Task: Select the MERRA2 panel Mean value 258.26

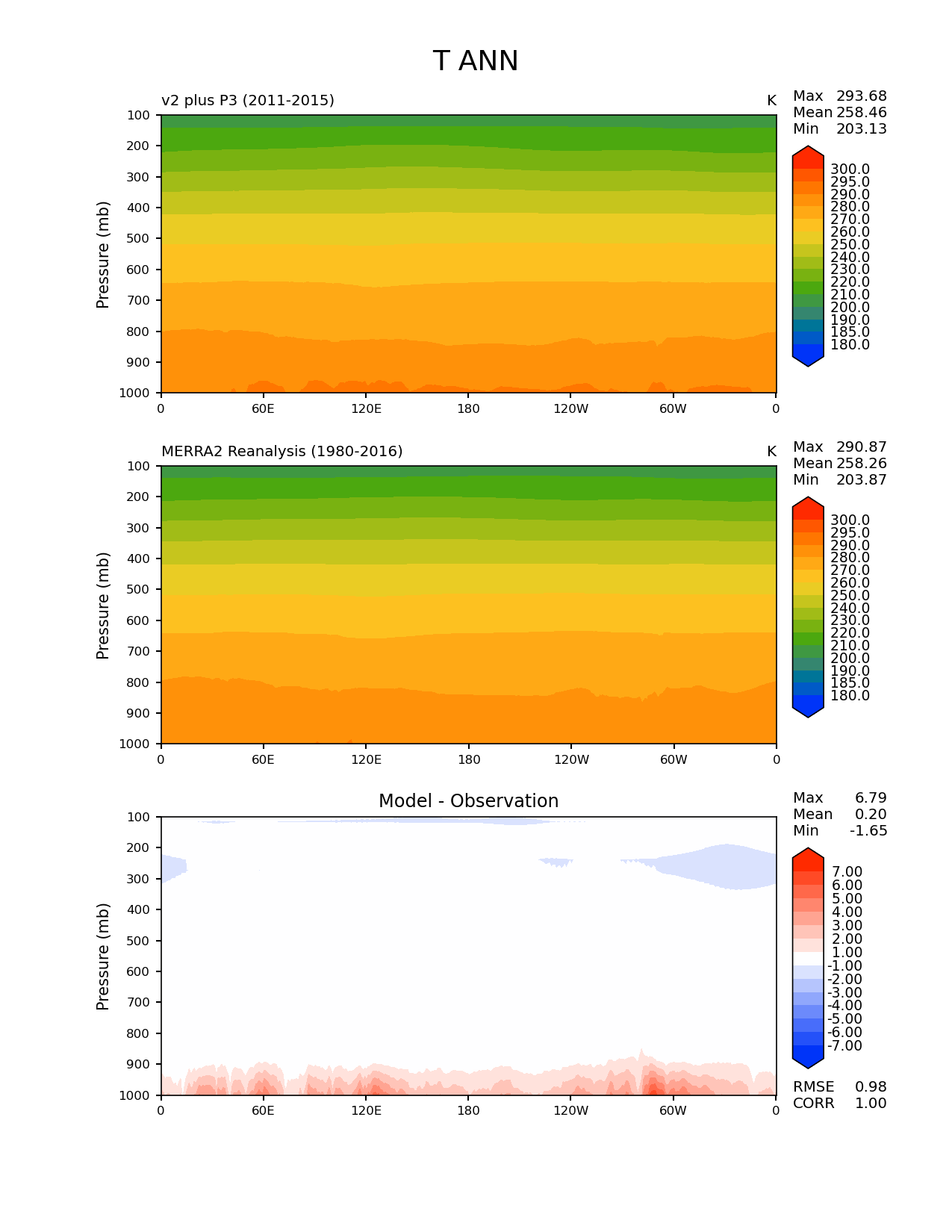Action: pyautogui.click(x=861, y=464)
